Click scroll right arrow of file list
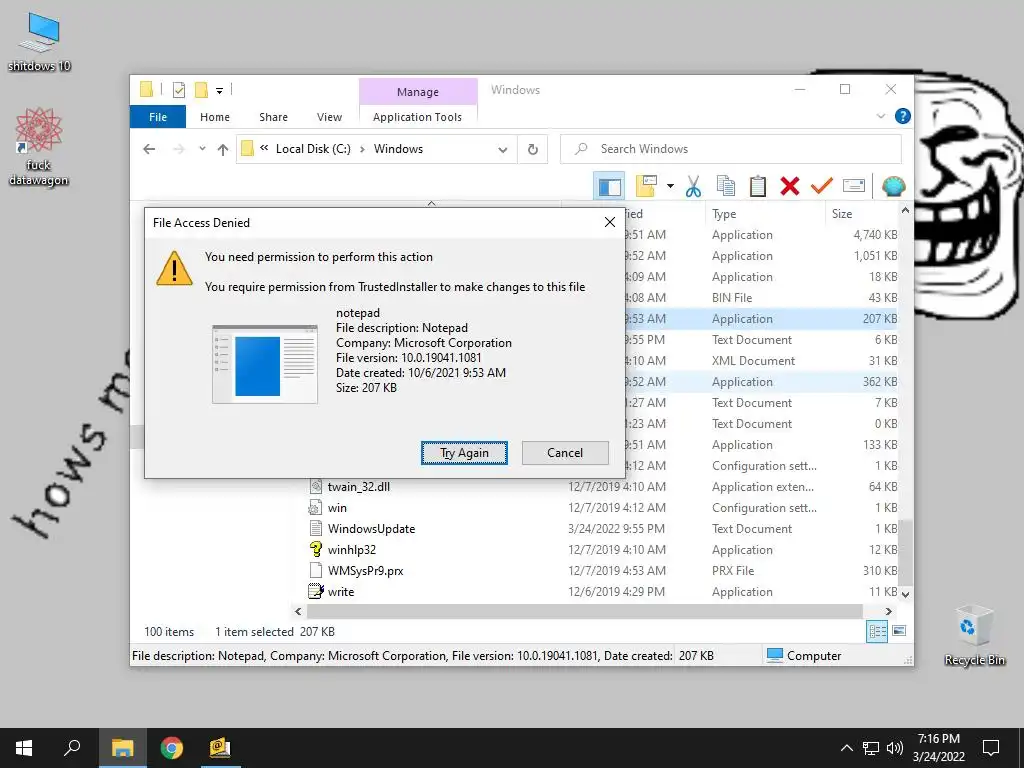Image resolution: width=1024 pixels, height=768 pixels. point(888,611)
